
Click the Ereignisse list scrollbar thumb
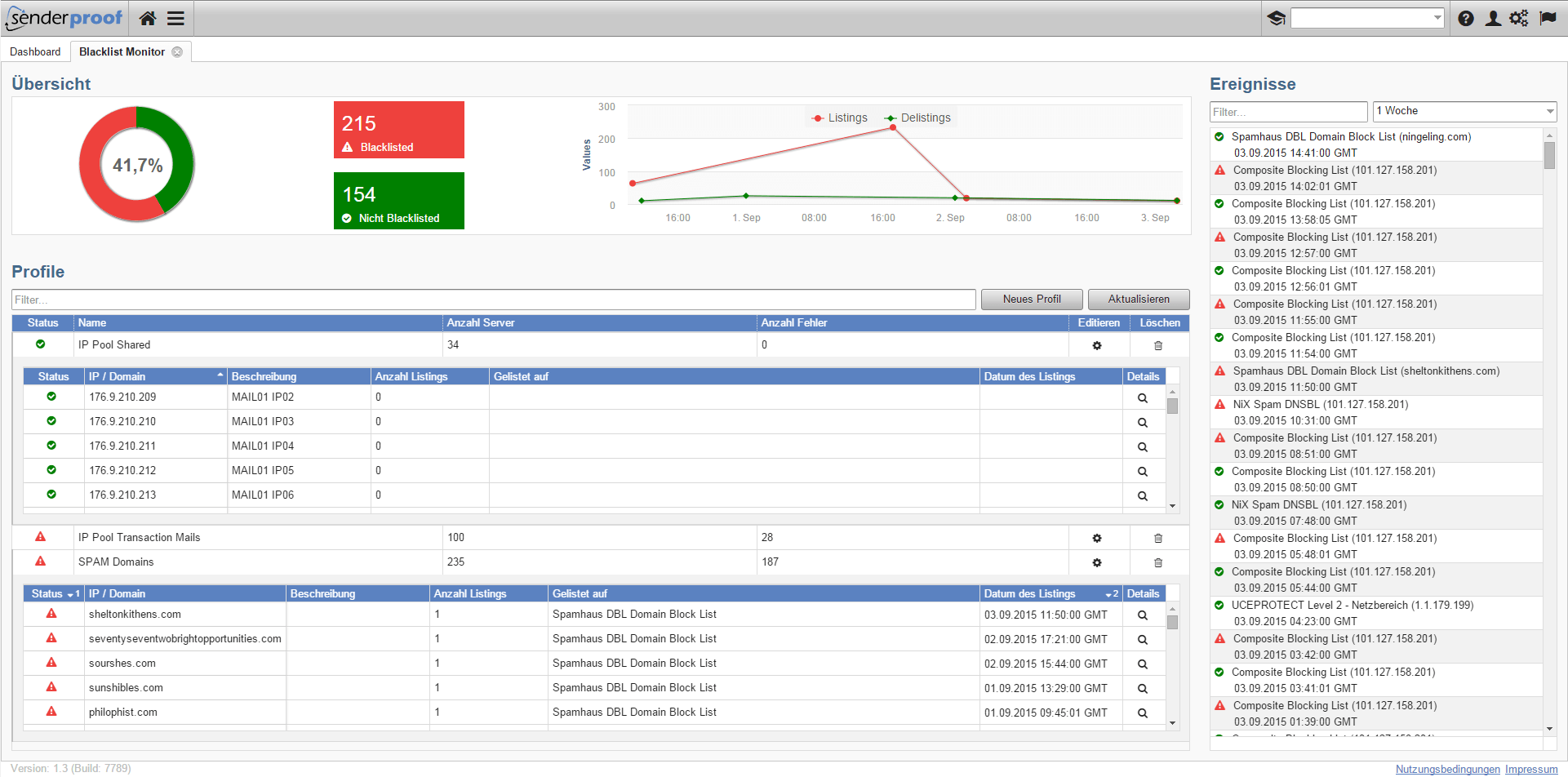pos(1549,155)
